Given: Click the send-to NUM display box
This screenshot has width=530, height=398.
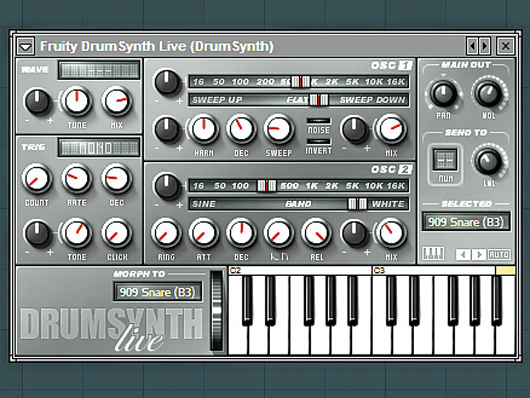Looking at the screenshot, I should point(445,159).
